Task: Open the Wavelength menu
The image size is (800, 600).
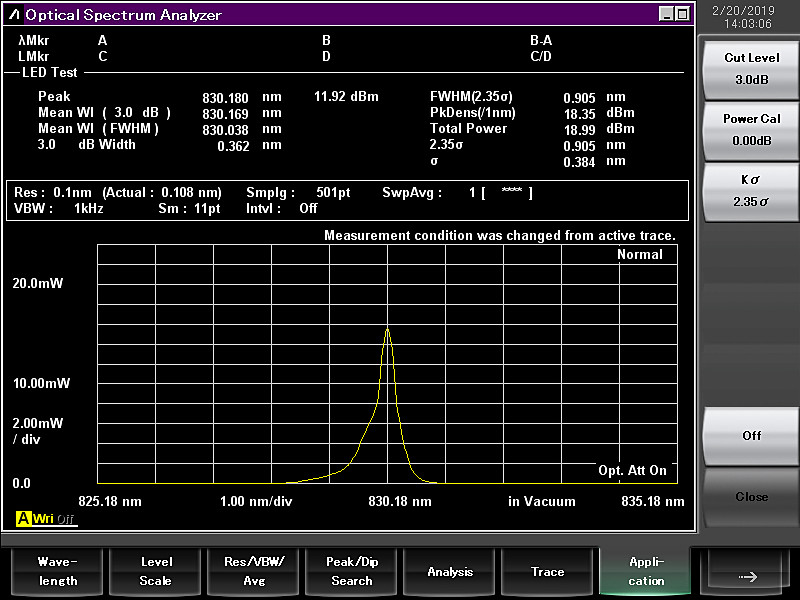Action: pyautogui.click(x=57, y=571)
